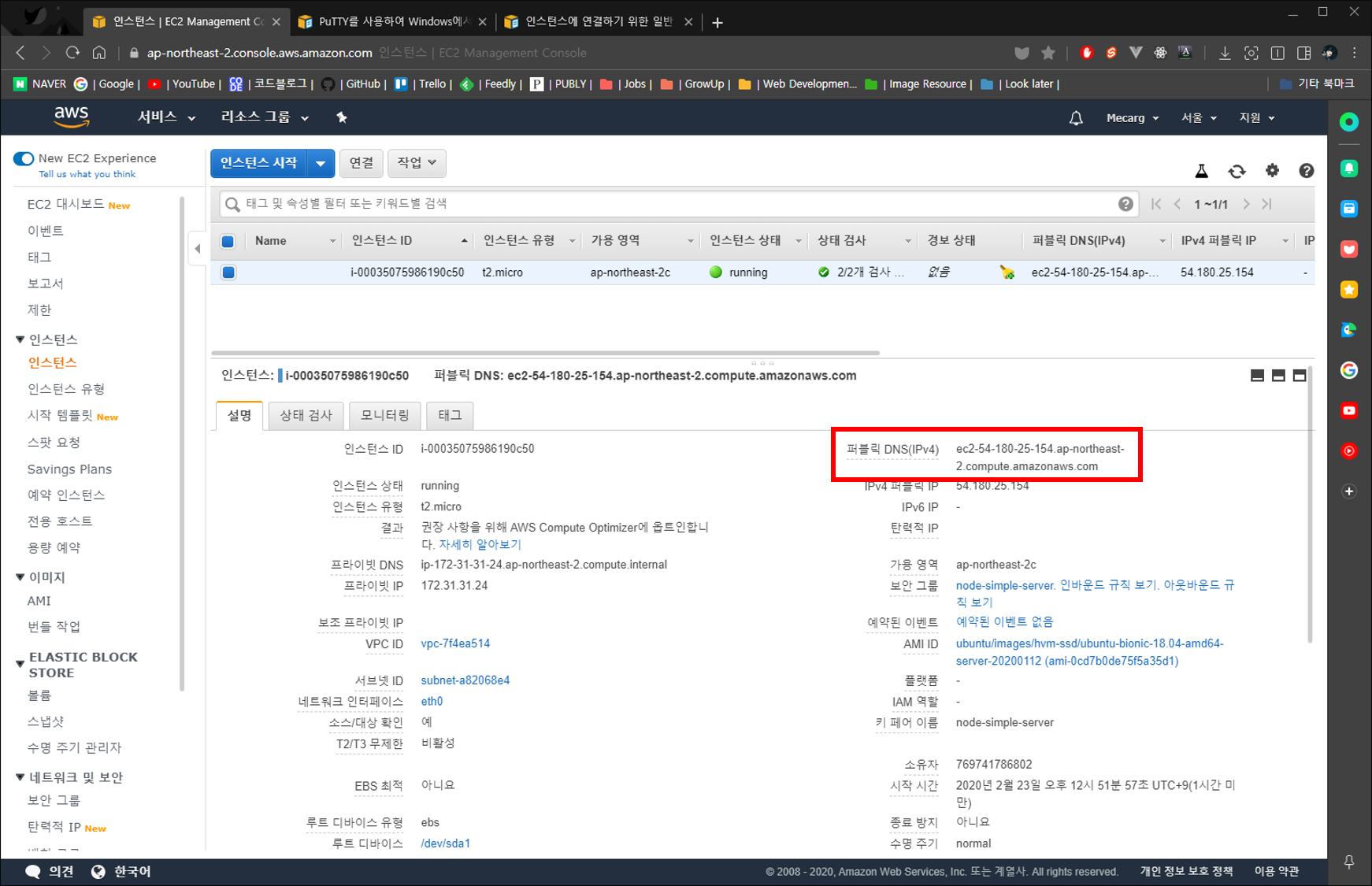Bookmark this page with the star
Screen dimensions: 1372x886
tap(1048, 53)
